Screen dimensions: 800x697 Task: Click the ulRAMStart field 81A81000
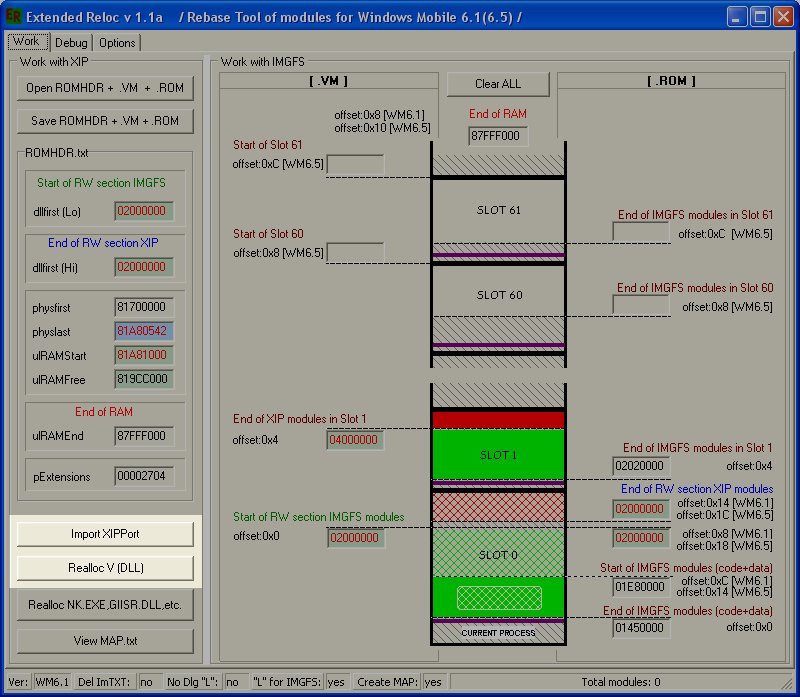[144, 355]
